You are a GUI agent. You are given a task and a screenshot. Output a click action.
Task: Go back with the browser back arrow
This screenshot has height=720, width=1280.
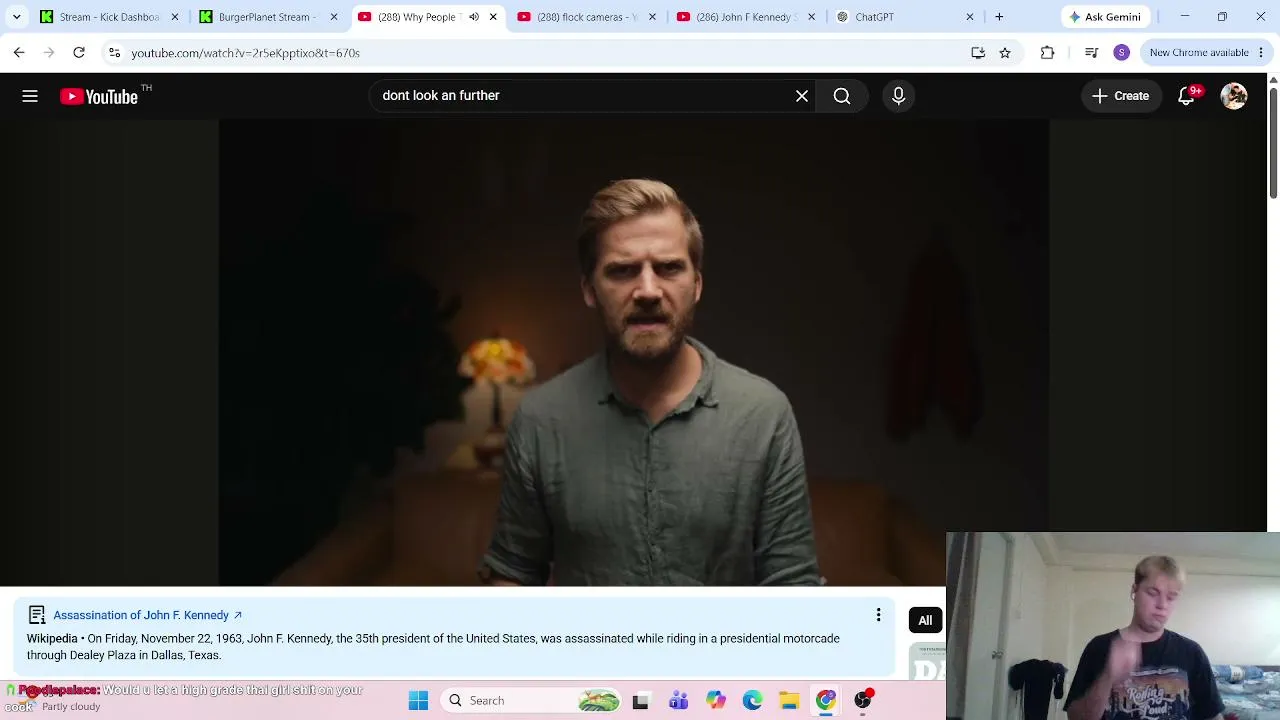pos(19,53)
